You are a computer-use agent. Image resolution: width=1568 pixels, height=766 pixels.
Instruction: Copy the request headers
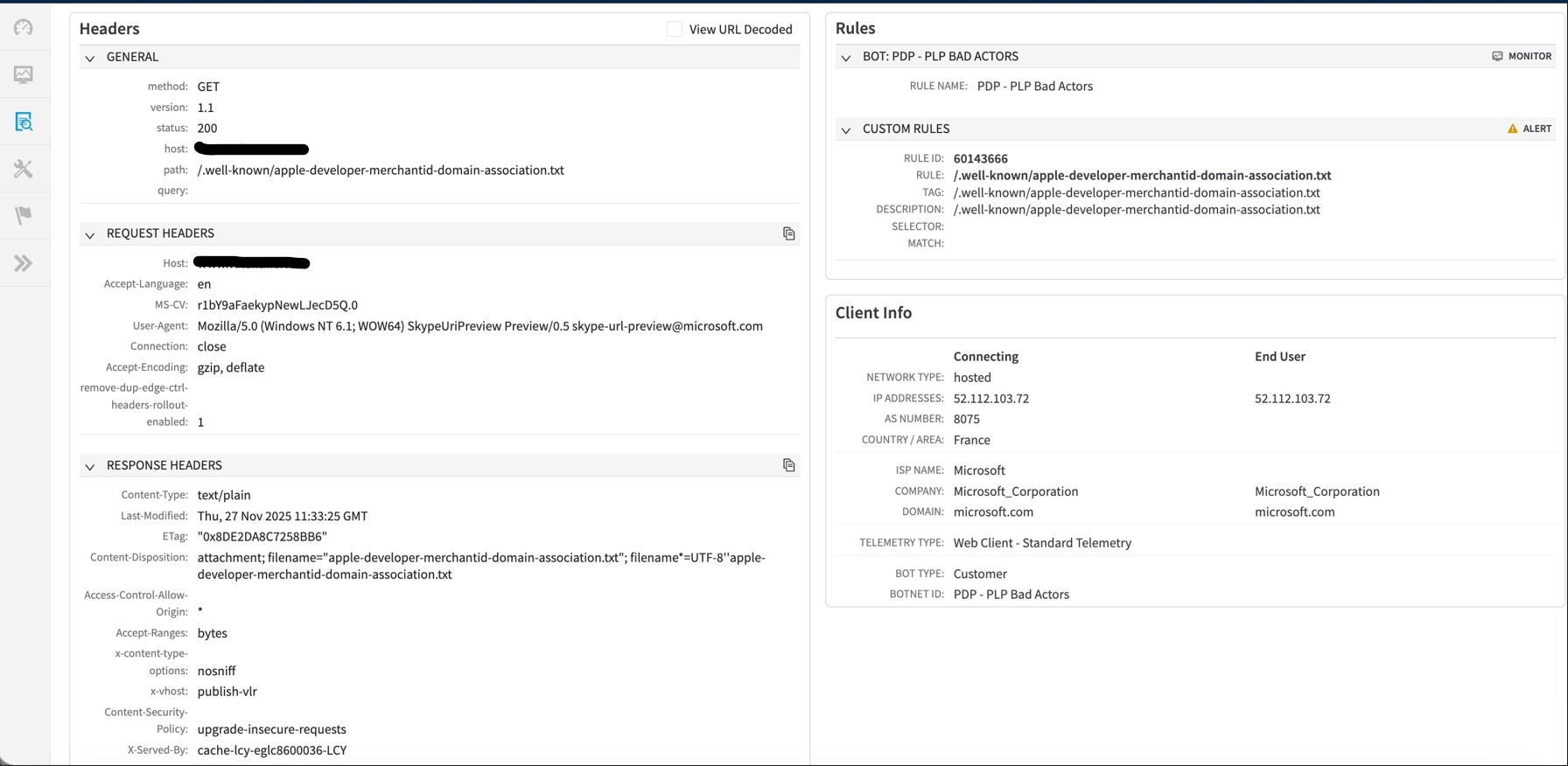pyautogui.click(x=788, y=233)
